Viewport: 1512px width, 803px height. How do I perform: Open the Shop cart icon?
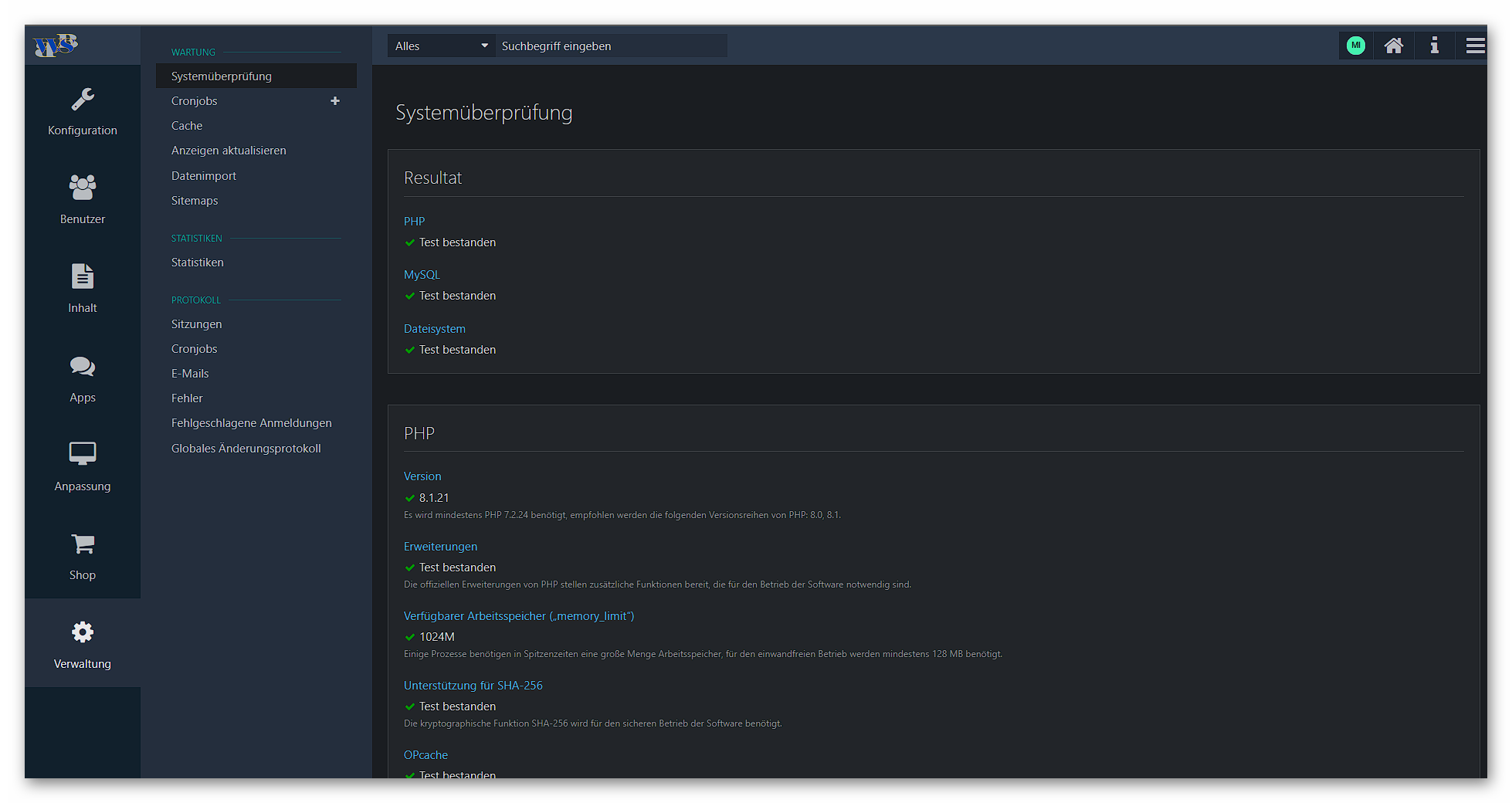[x=83, y=544]
